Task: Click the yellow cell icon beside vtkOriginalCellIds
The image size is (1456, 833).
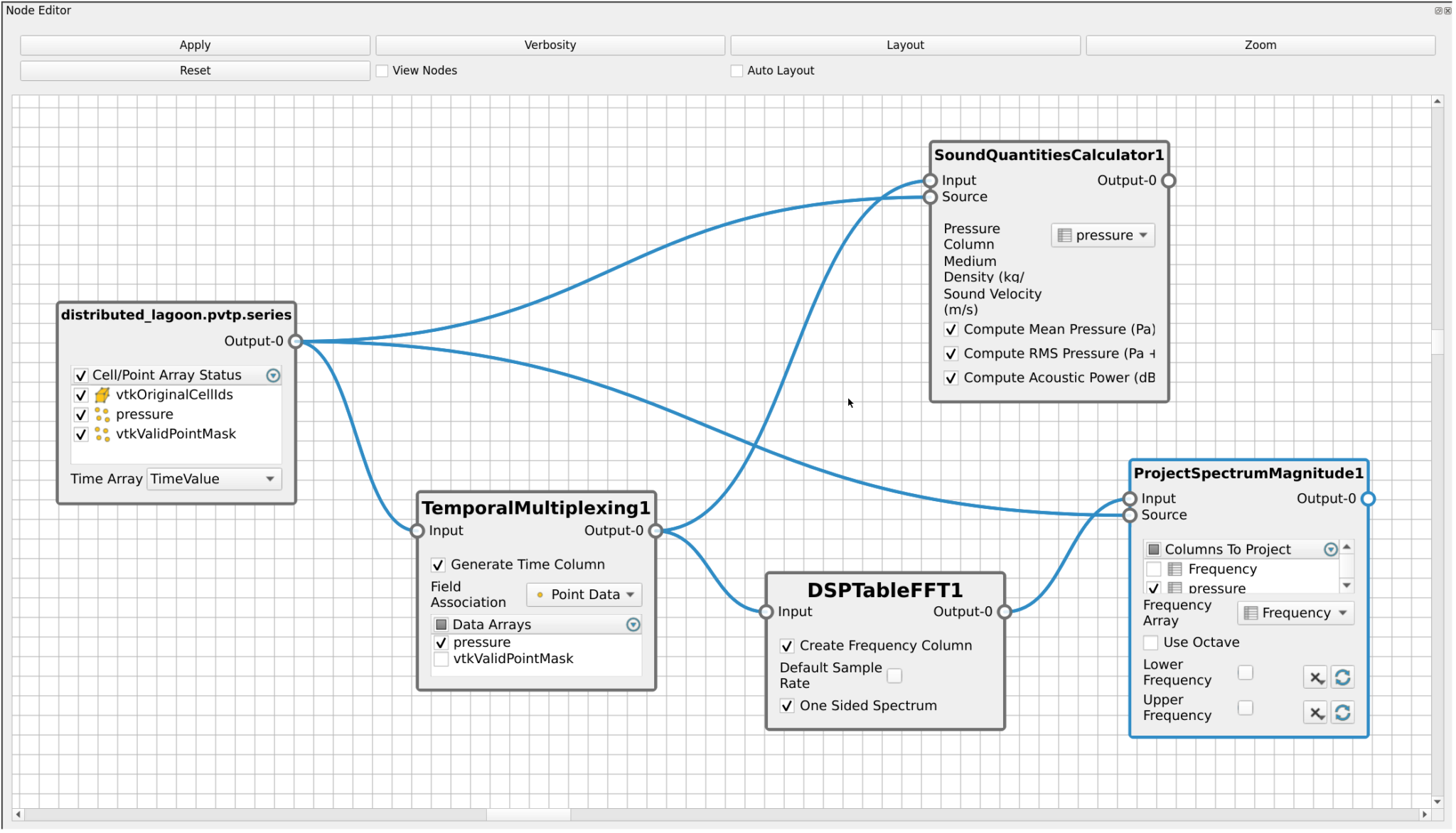Action: [x=102, y=394]
